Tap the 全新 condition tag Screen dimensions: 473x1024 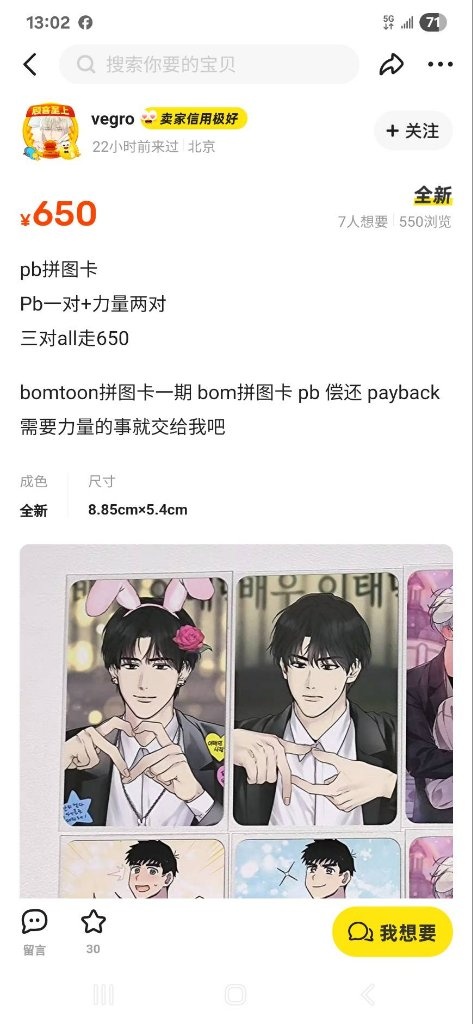click(432, 195)
